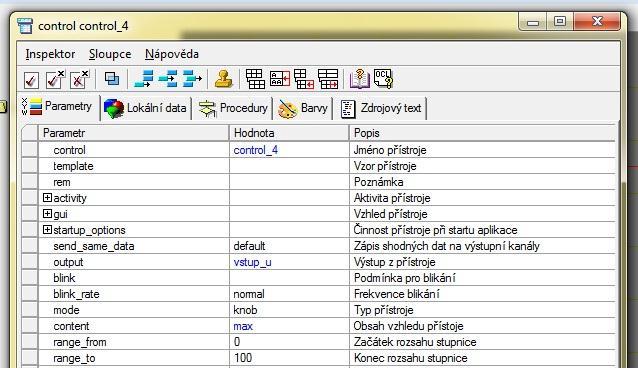The height and width of the screenshot is (368, 638).
Task: Expand the gui parameter node
Action: point(48,214)
